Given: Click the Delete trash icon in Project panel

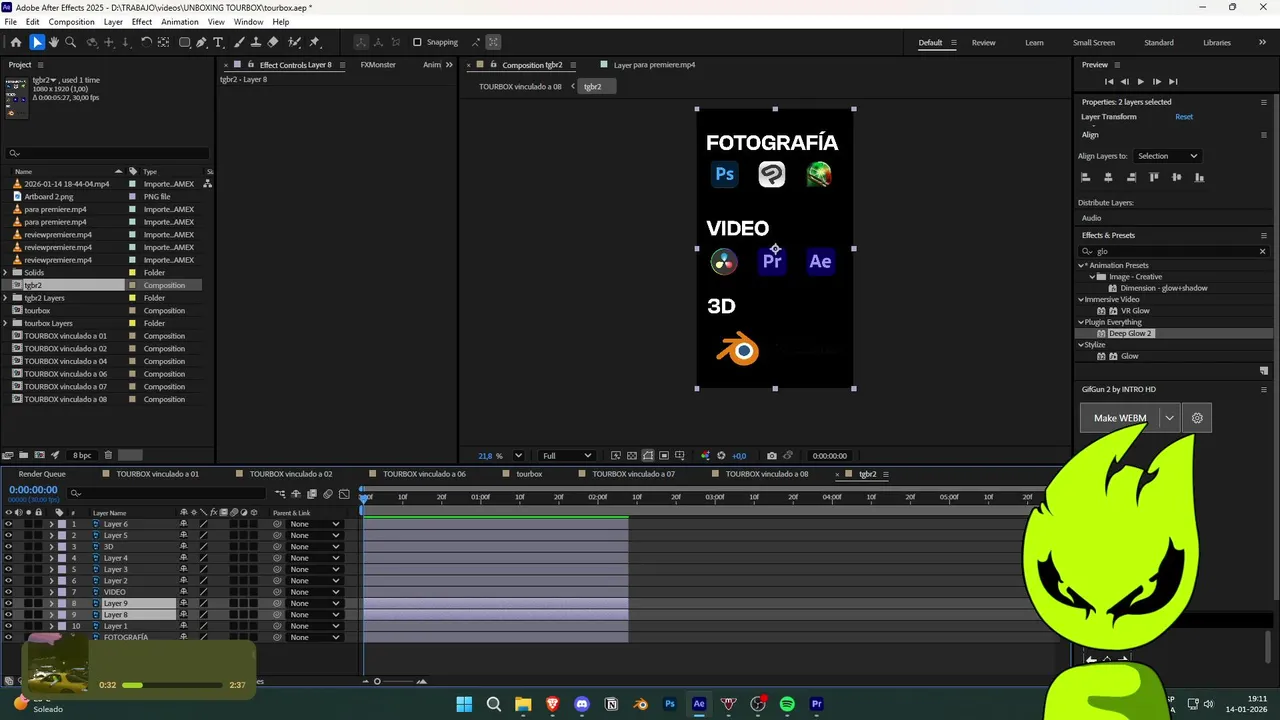Looking at the screenshot, I should (x=108, y=455).
